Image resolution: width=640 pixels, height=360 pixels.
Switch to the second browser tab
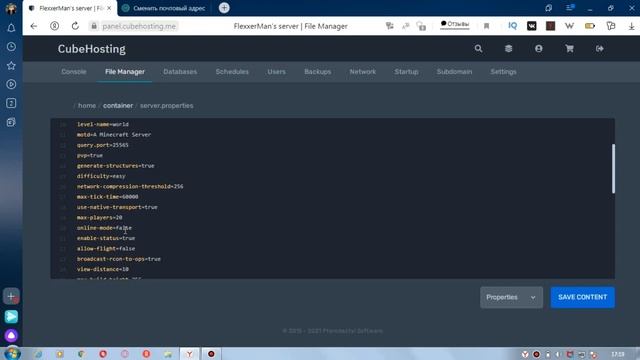click(165, 8)
